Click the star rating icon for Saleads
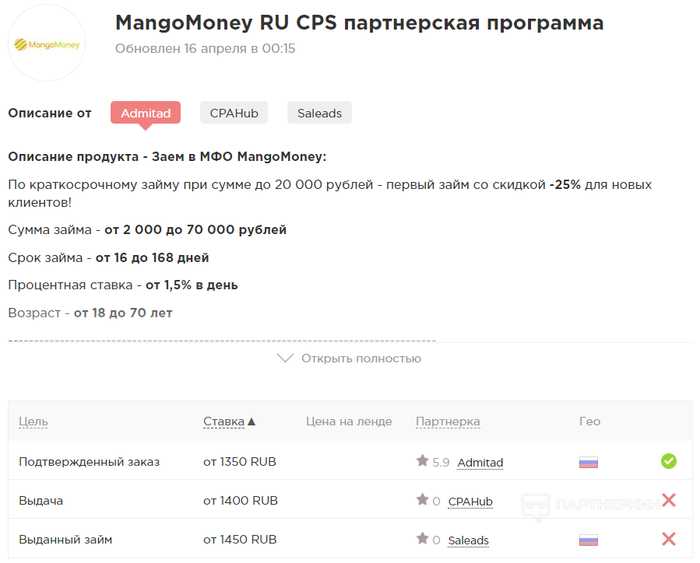 [422, 538]
